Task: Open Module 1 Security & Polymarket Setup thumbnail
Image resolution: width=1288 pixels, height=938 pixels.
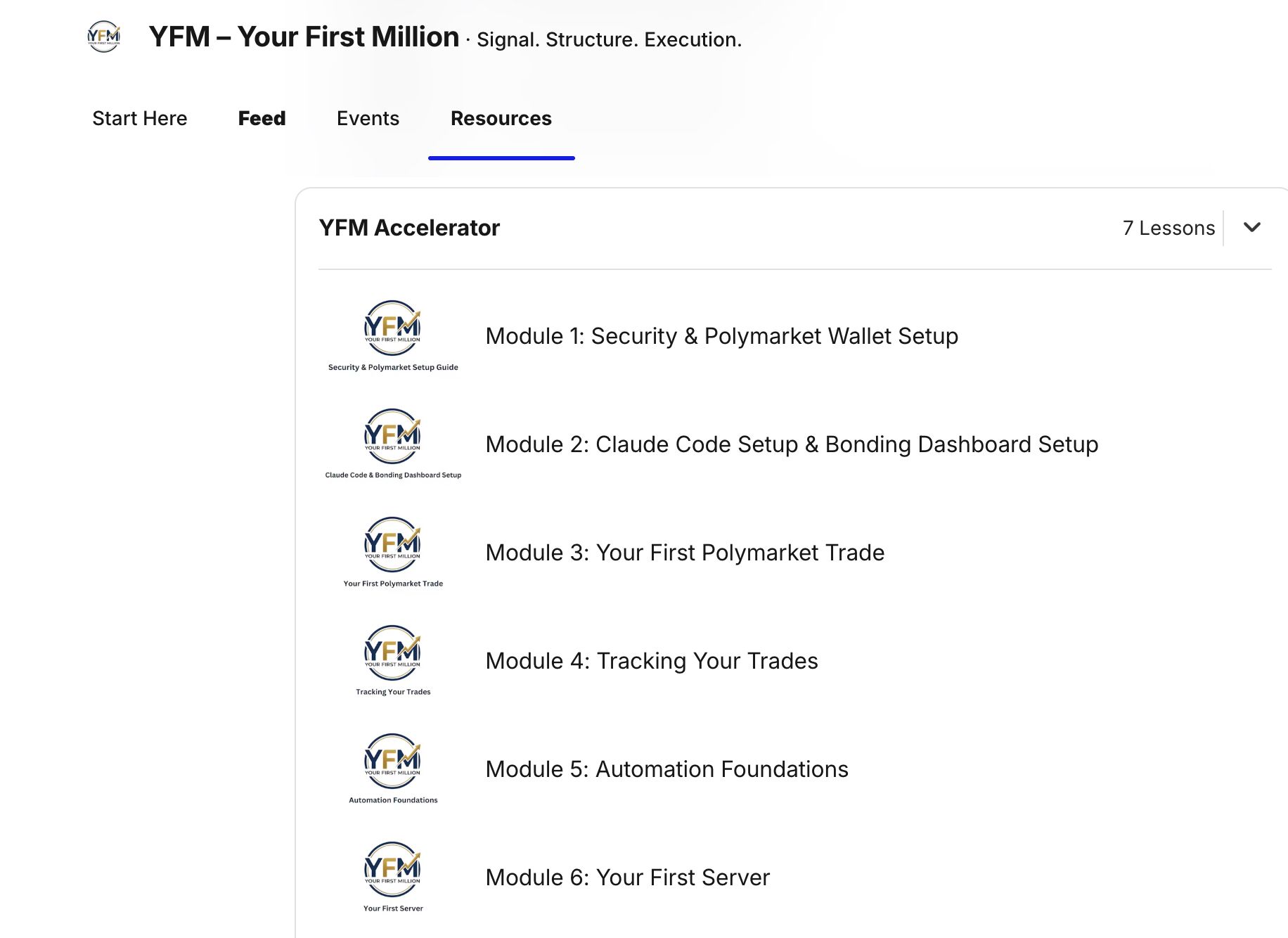Action: (x=393, y=336)
